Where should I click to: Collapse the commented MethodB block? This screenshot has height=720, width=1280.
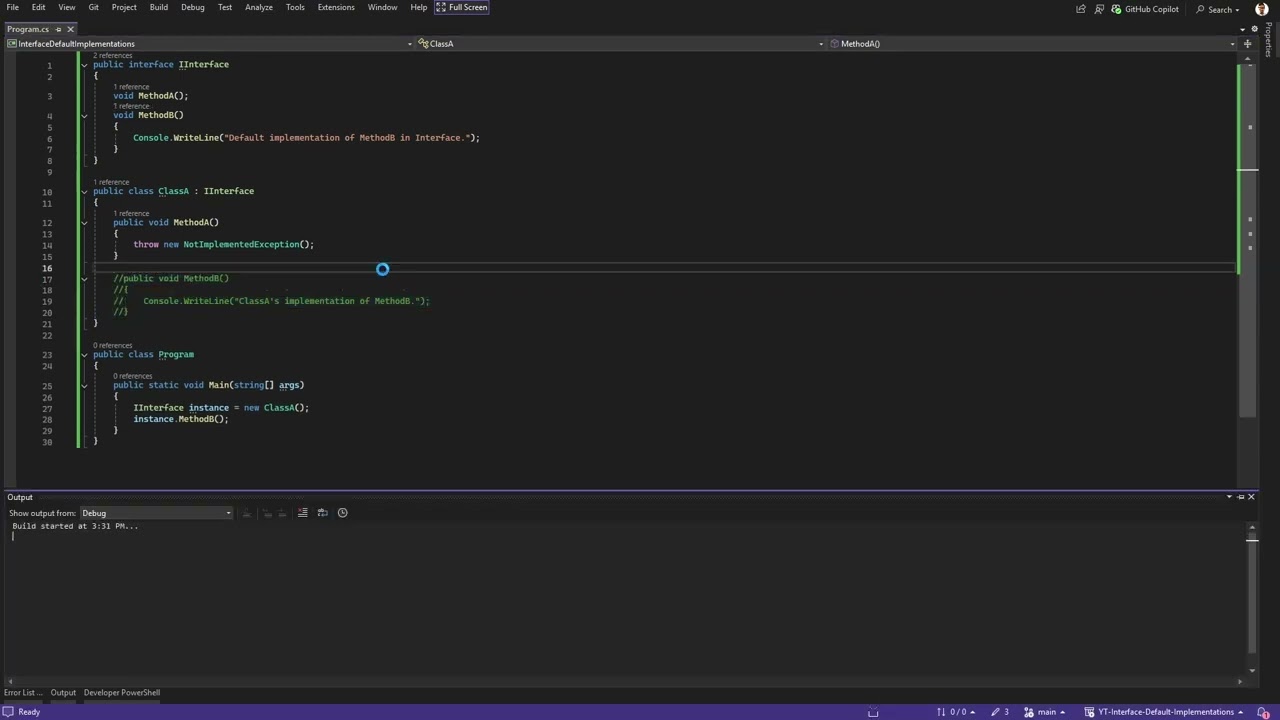(84, 279)
